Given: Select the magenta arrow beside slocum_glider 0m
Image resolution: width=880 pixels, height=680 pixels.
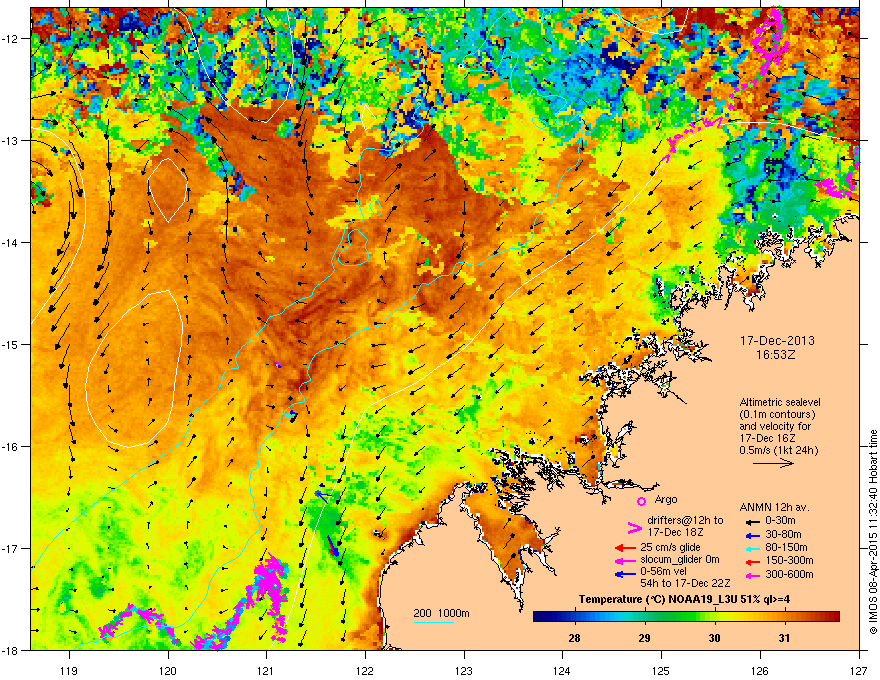Looking at the screenshot, I should point(625,560).
